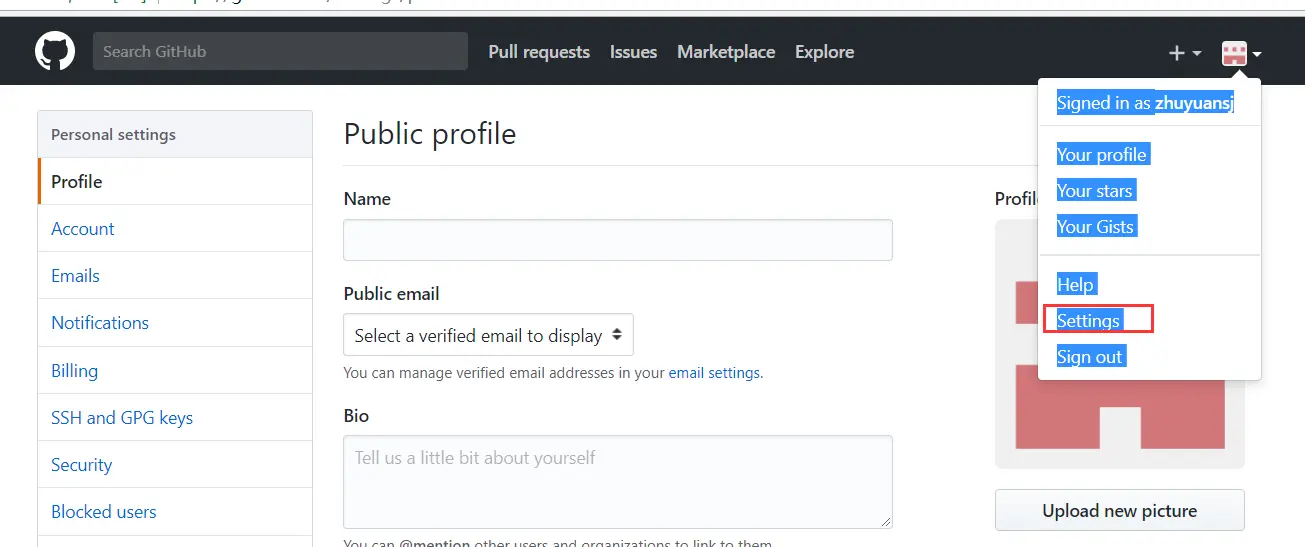This screenshot has height=547, width=1305.
Task: Open the user avatar menu
Action: pos(1241,53)
